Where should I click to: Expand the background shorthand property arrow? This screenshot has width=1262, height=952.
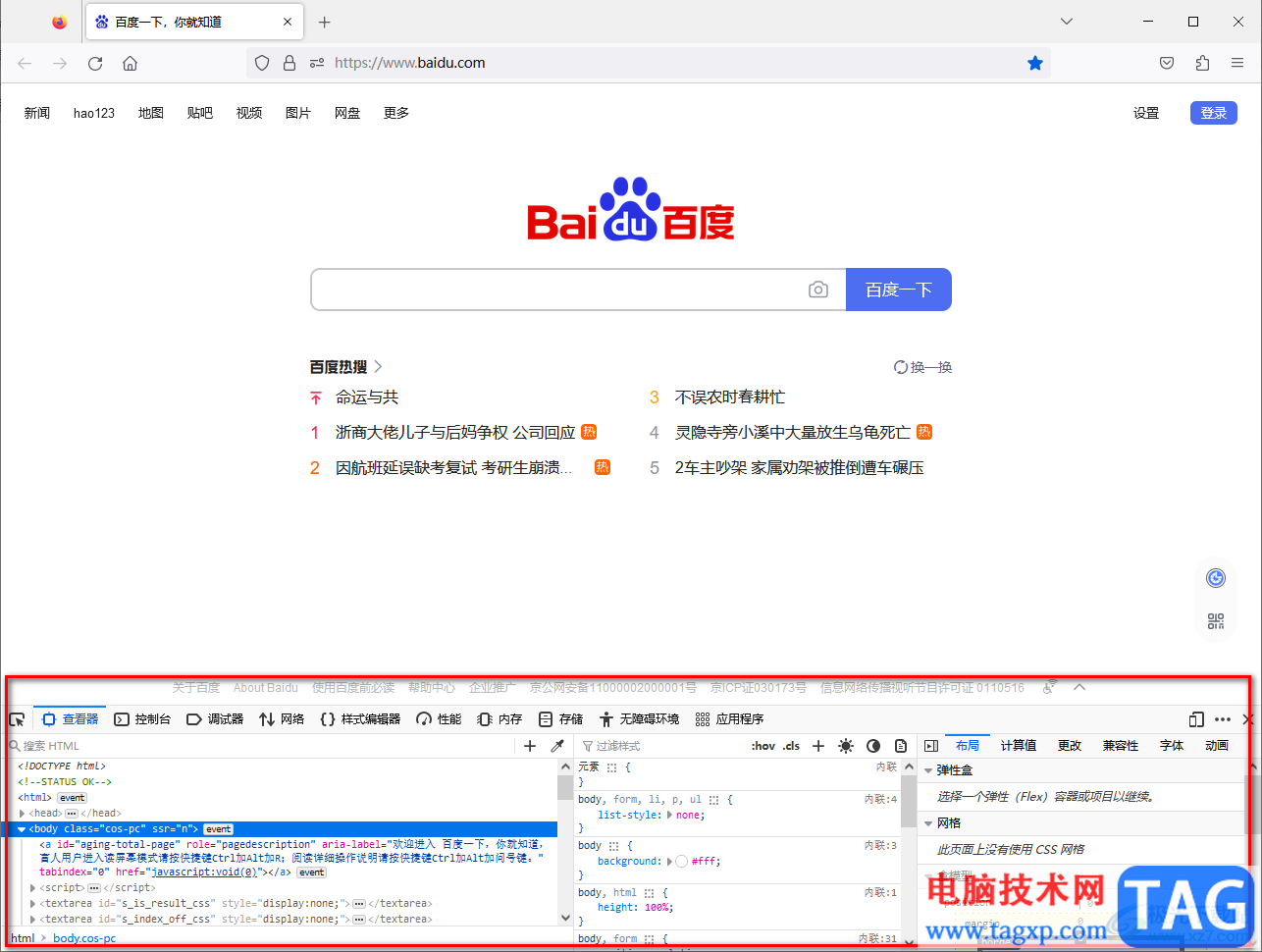click(x=670, y=862)
